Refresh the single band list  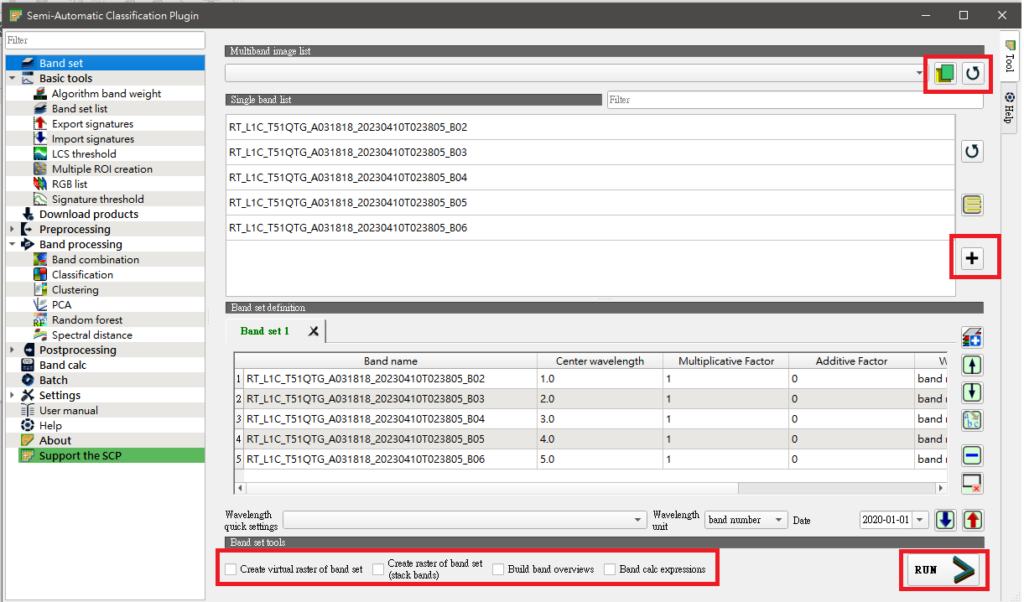pos(972,151)
